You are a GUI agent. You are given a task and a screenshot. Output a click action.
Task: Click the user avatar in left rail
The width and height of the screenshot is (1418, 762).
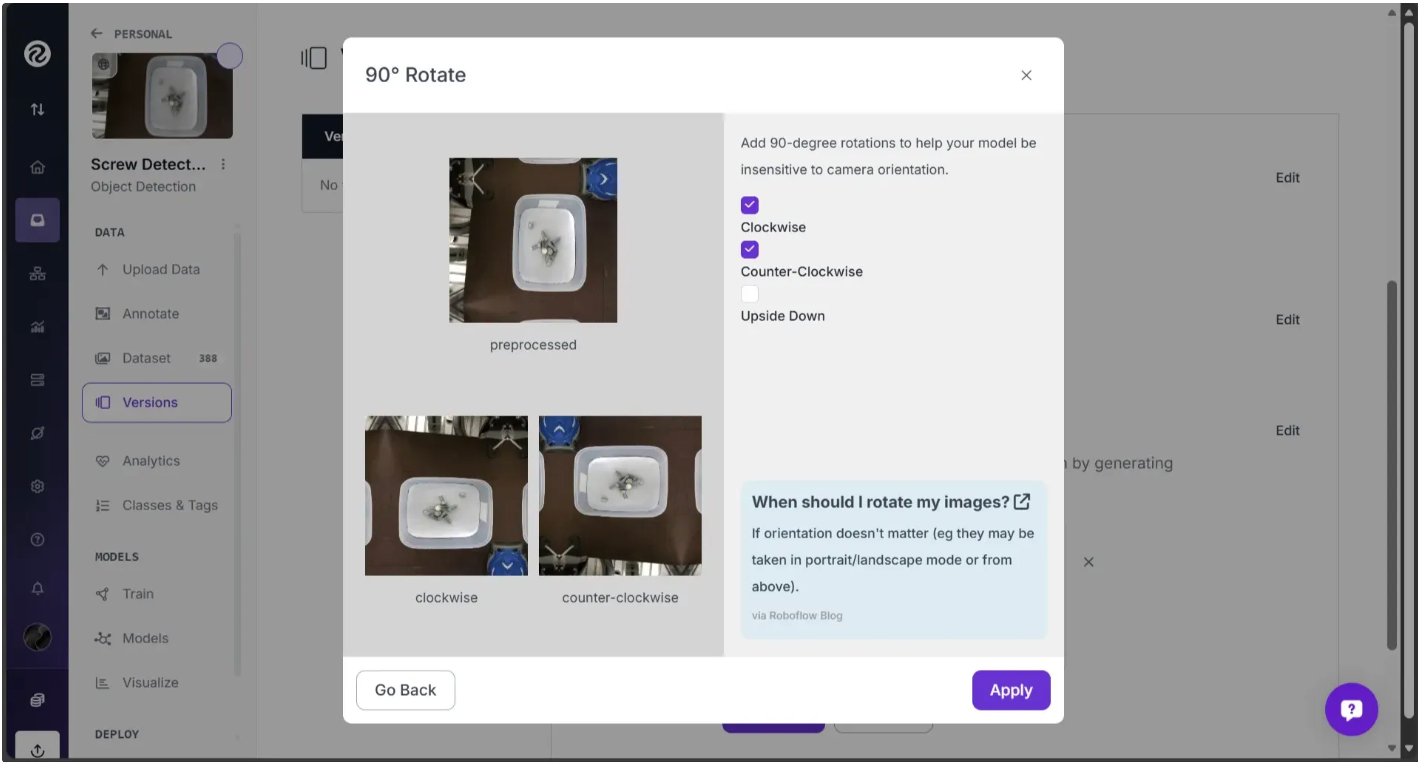point(37,638)
